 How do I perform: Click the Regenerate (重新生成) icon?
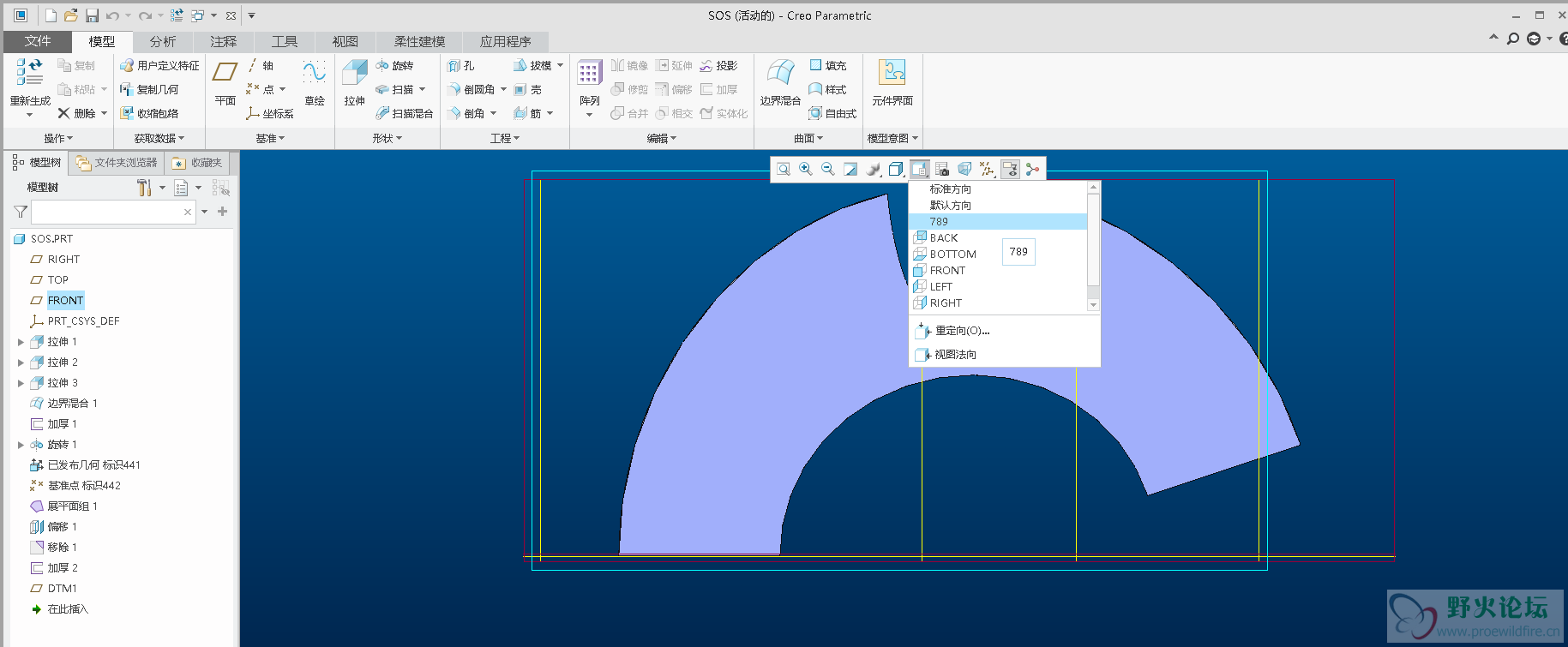(30, 73)
